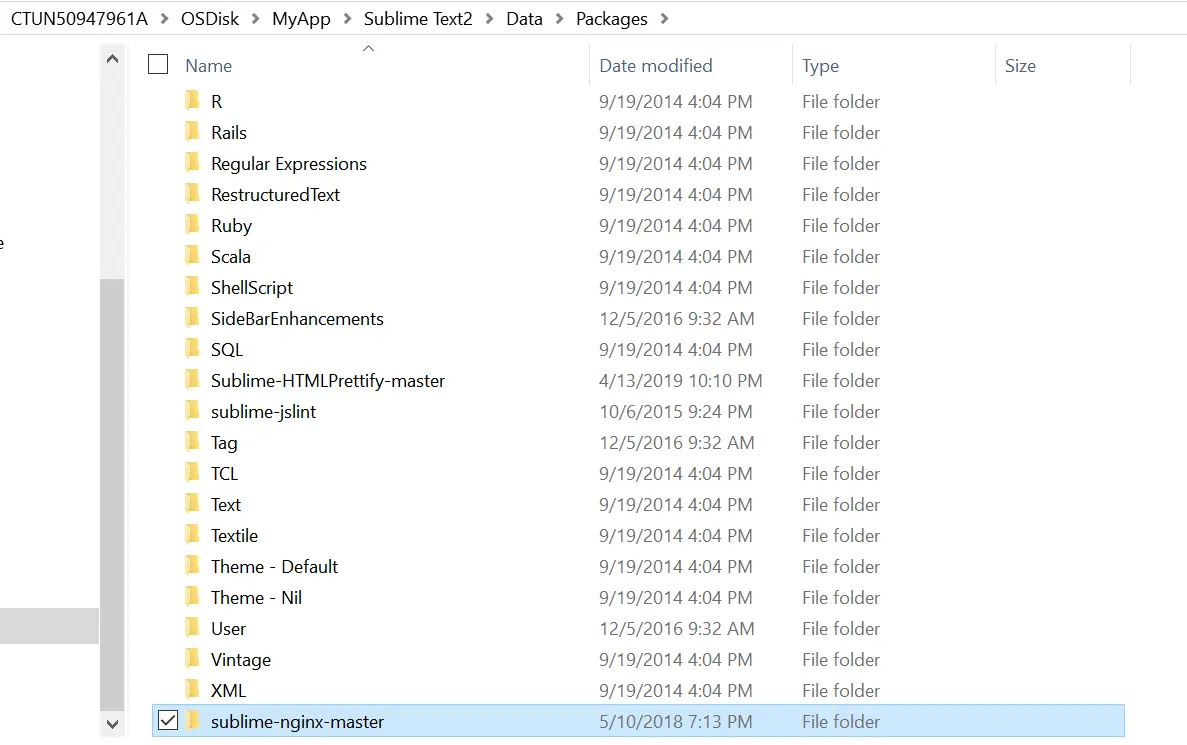Image resolution: width=1187 pixels, height=745 pixels.
Task: Select the ShellScript folder icon
Action: [x=192, y=286]
